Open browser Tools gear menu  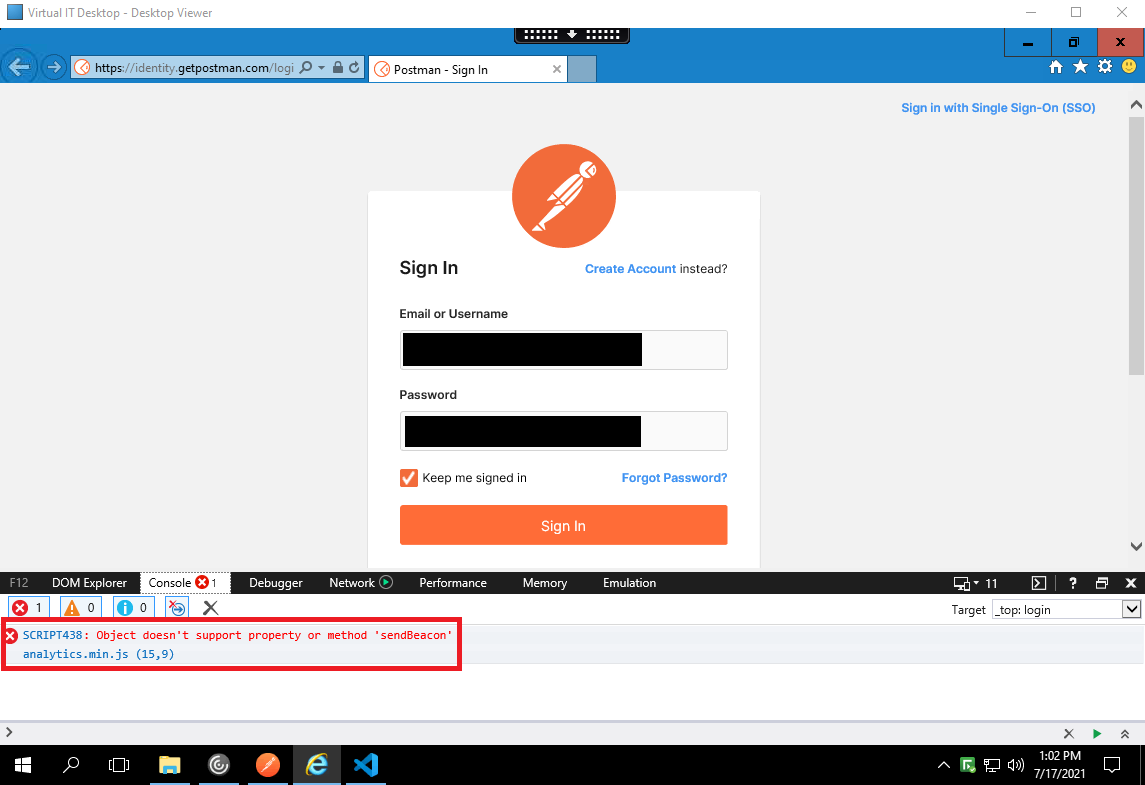(x=1104, y=67)
